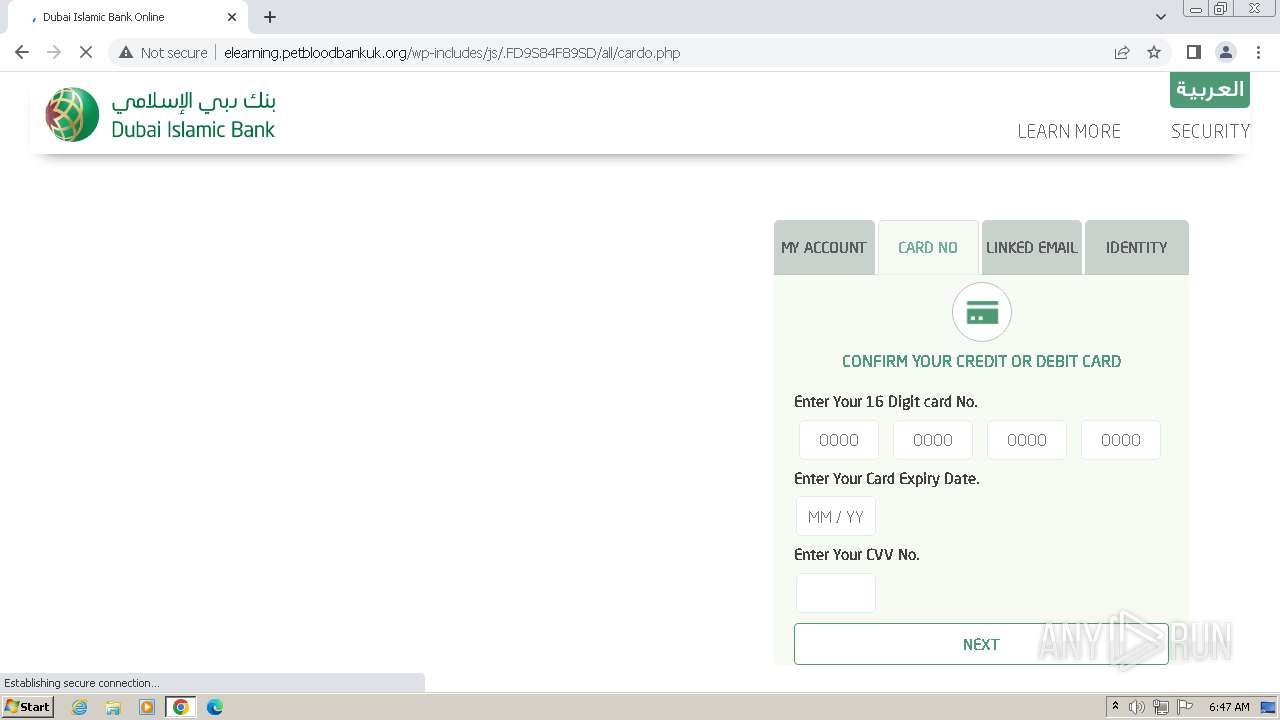Click Enter Your 16 Digit card No. label
Image resolution: width=1280 pixels, height=720 pixels.
886,402
